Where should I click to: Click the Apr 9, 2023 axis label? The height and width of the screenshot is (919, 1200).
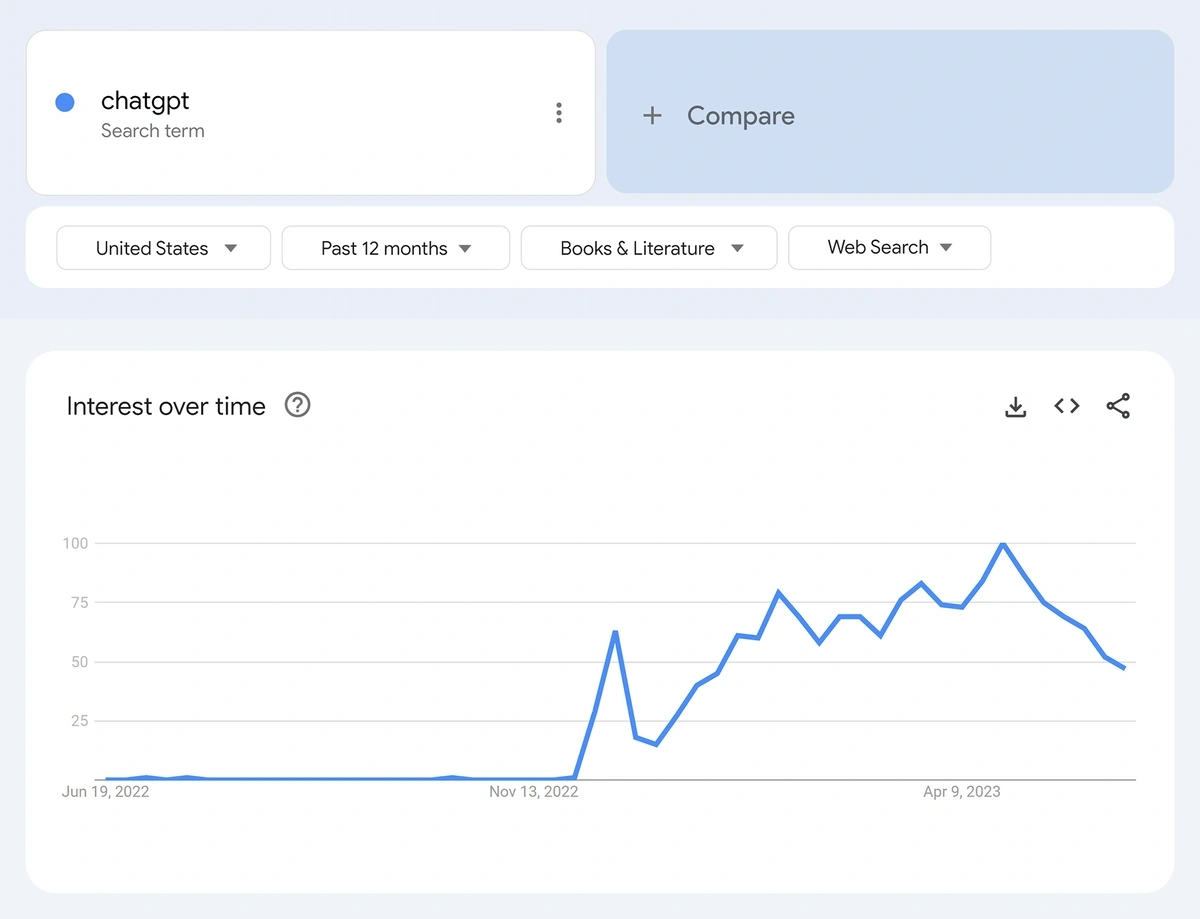[x=962, y=792]
